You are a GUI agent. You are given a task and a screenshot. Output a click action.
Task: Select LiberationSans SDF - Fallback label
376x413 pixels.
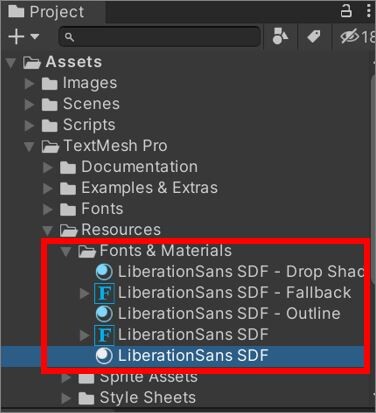click(x=235, y=293)
